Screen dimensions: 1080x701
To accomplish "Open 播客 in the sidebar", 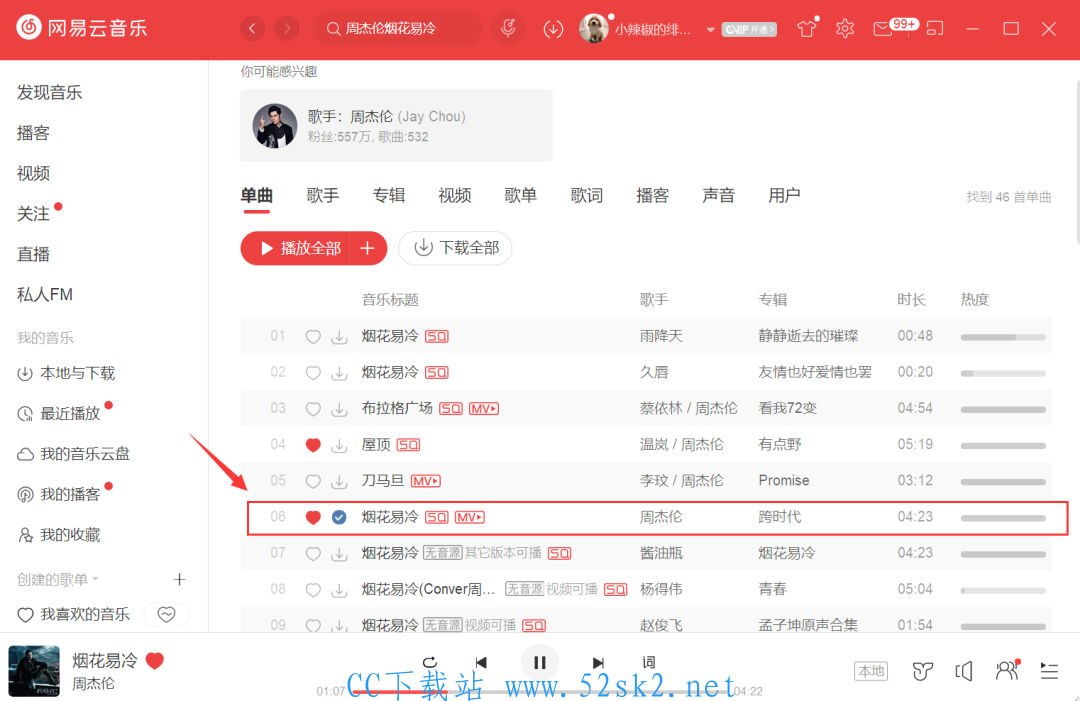I will coord(33,133).
